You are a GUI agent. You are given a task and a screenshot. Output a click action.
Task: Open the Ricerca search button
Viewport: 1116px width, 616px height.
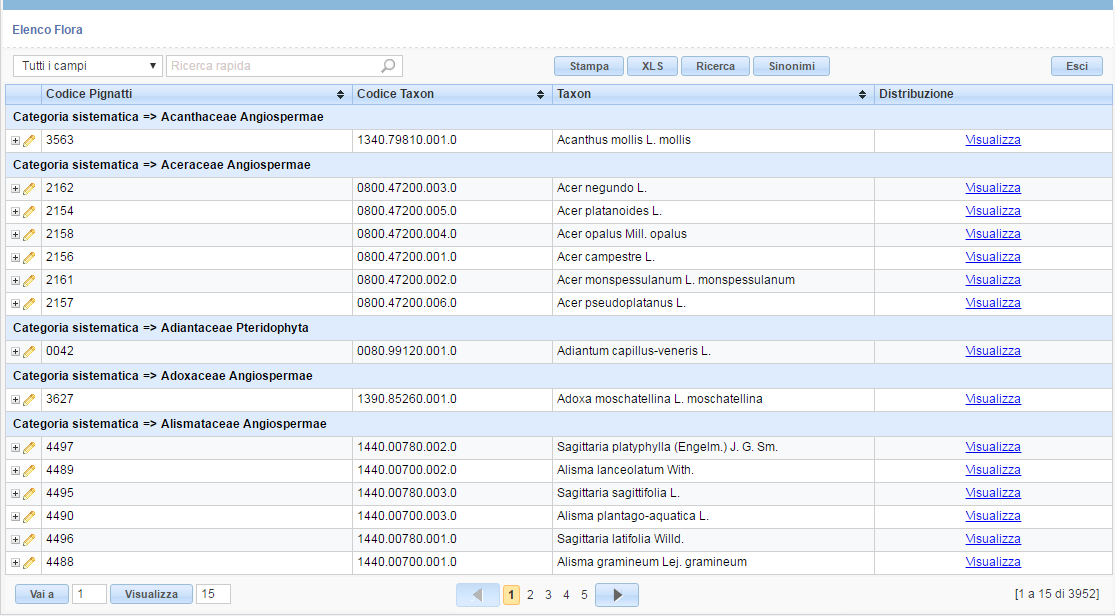(x=715, y=66)
